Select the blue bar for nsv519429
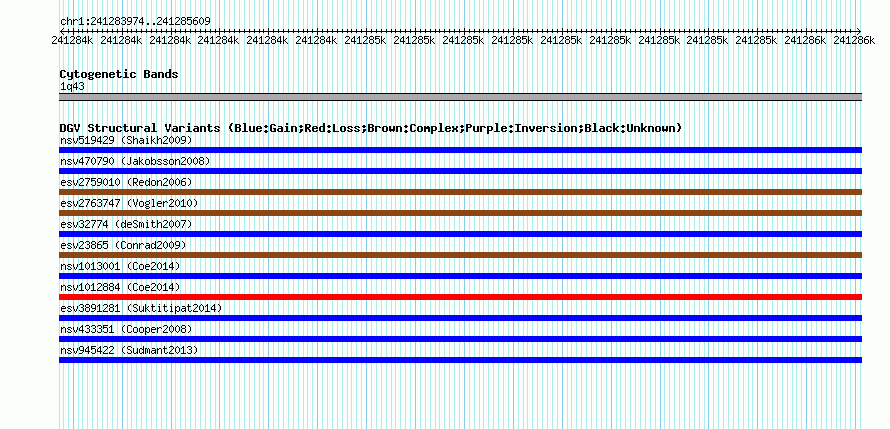Viewport: 890px width, 429px height. [460, 150]
